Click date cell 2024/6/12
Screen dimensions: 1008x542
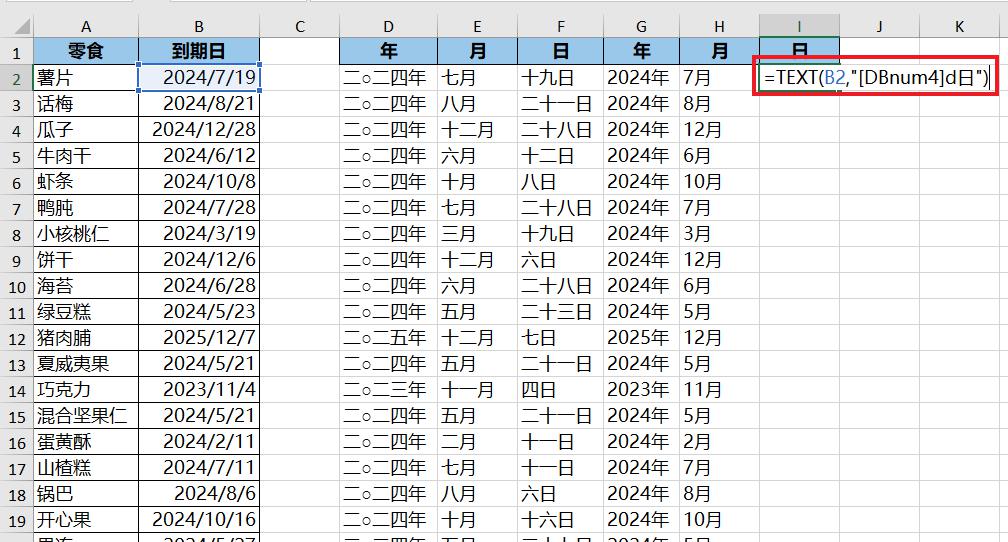click(x=199, y=156)
